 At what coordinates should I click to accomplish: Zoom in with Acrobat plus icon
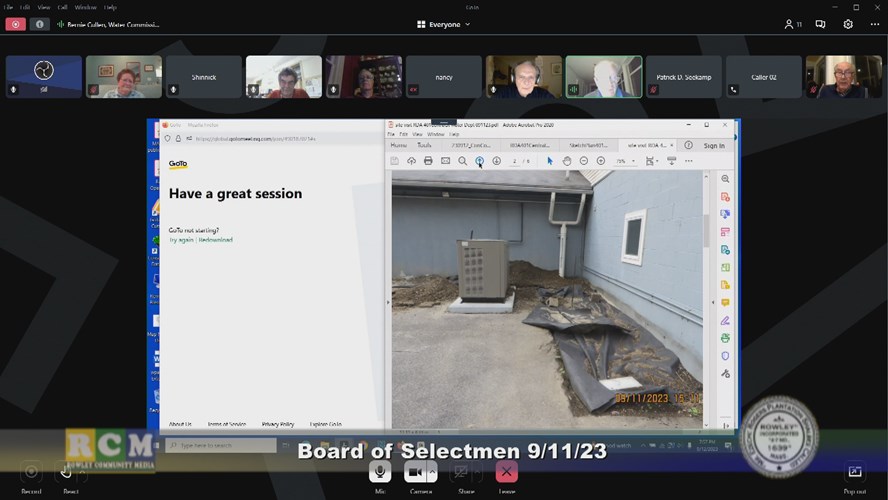[601, 161]
